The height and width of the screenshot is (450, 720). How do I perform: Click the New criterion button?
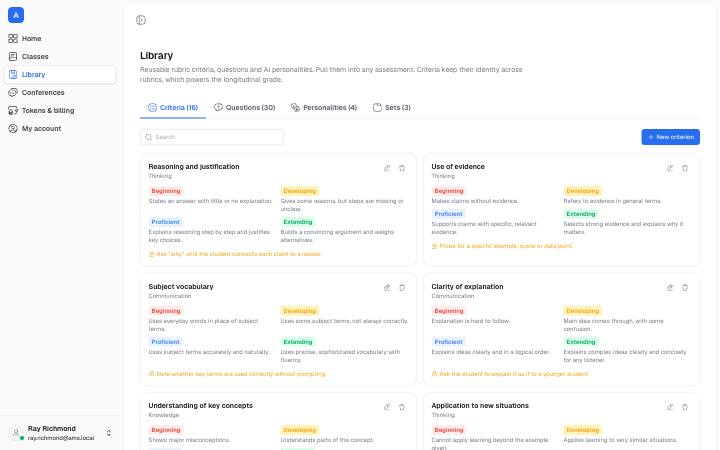670,137
